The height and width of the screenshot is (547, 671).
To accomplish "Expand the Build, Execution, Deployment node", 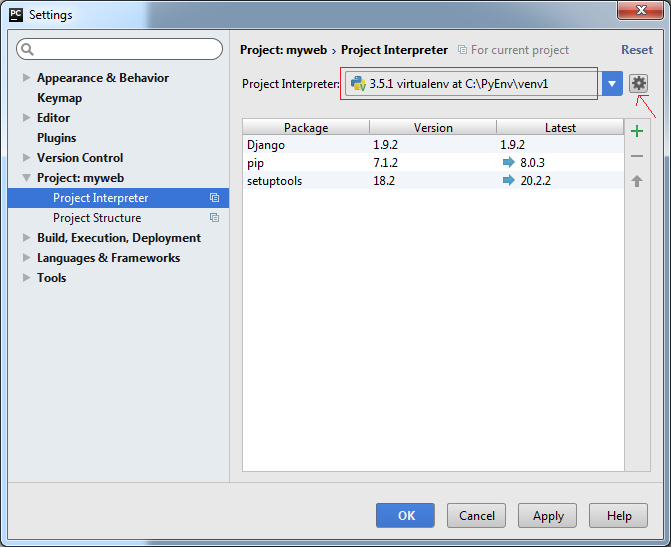I will (27, 238).
